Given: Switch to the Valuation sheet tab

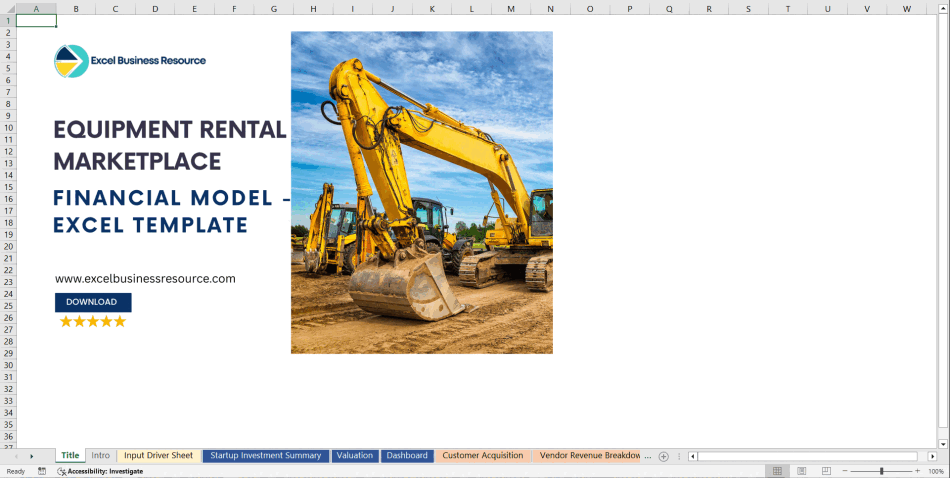Looking at the screenshot, I should (x=355, y=456).
